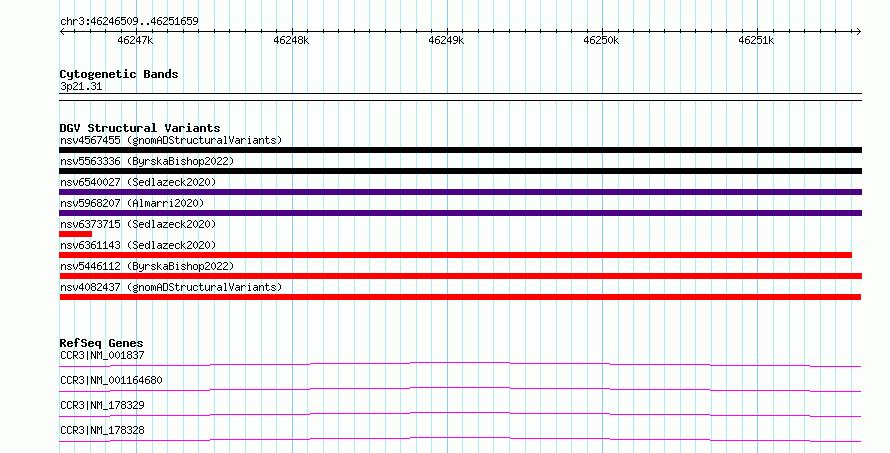The image size is (890, 453).
Task: Click the DGV Structural Variants track title
Action: 140,128
